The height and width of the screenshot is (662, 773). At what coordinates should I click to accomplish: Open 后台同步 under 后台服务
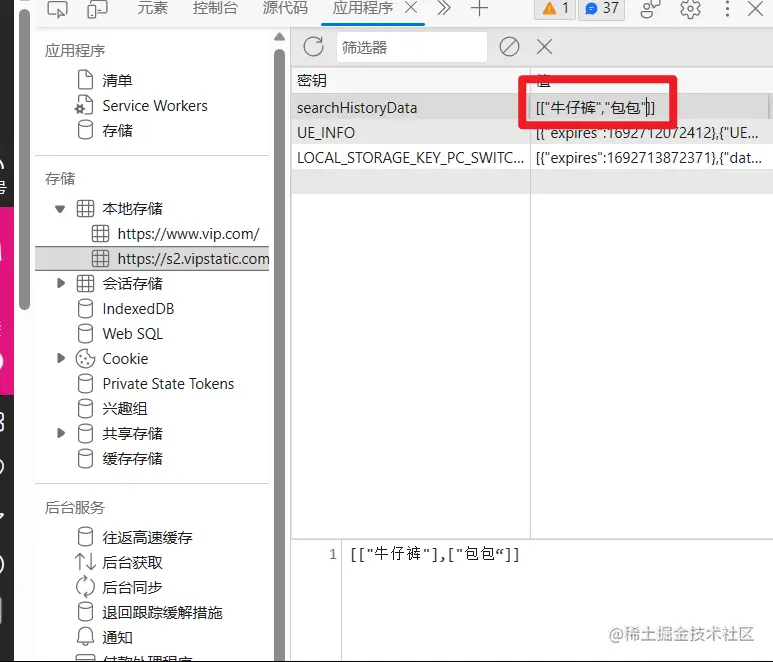click(132, 588)
